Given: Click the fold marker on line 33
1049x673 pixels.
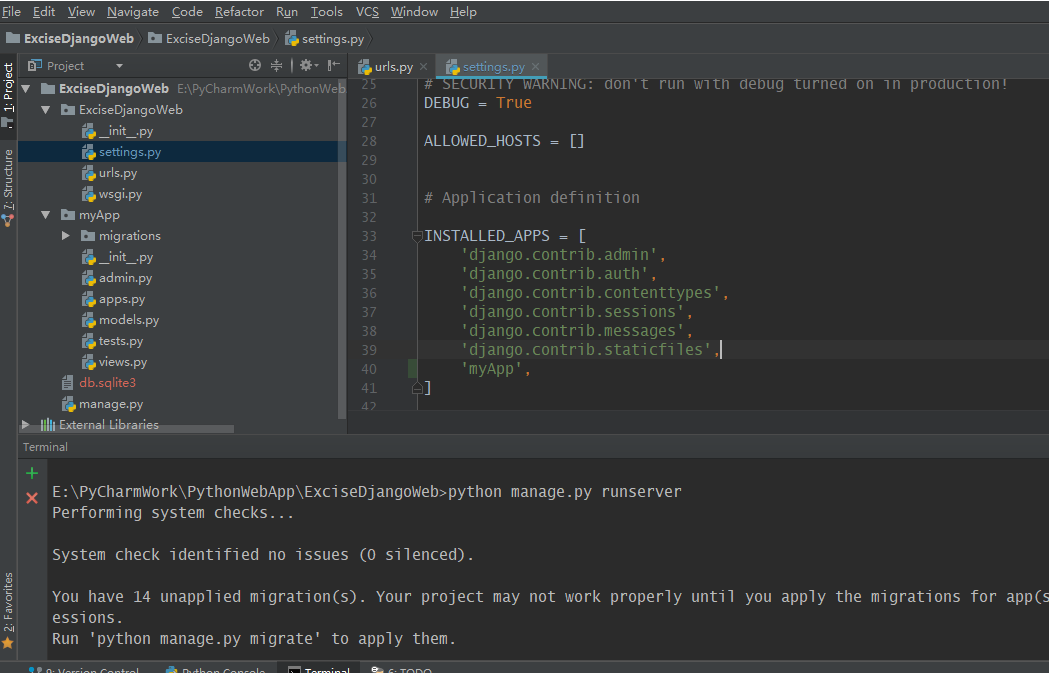Looking at the screenshot, I should [x=417, y=235].
